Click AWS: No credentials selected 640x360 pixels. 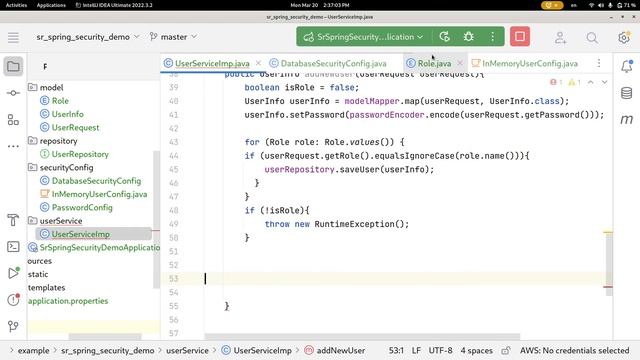pyautogui.click(x=574, y=350)
